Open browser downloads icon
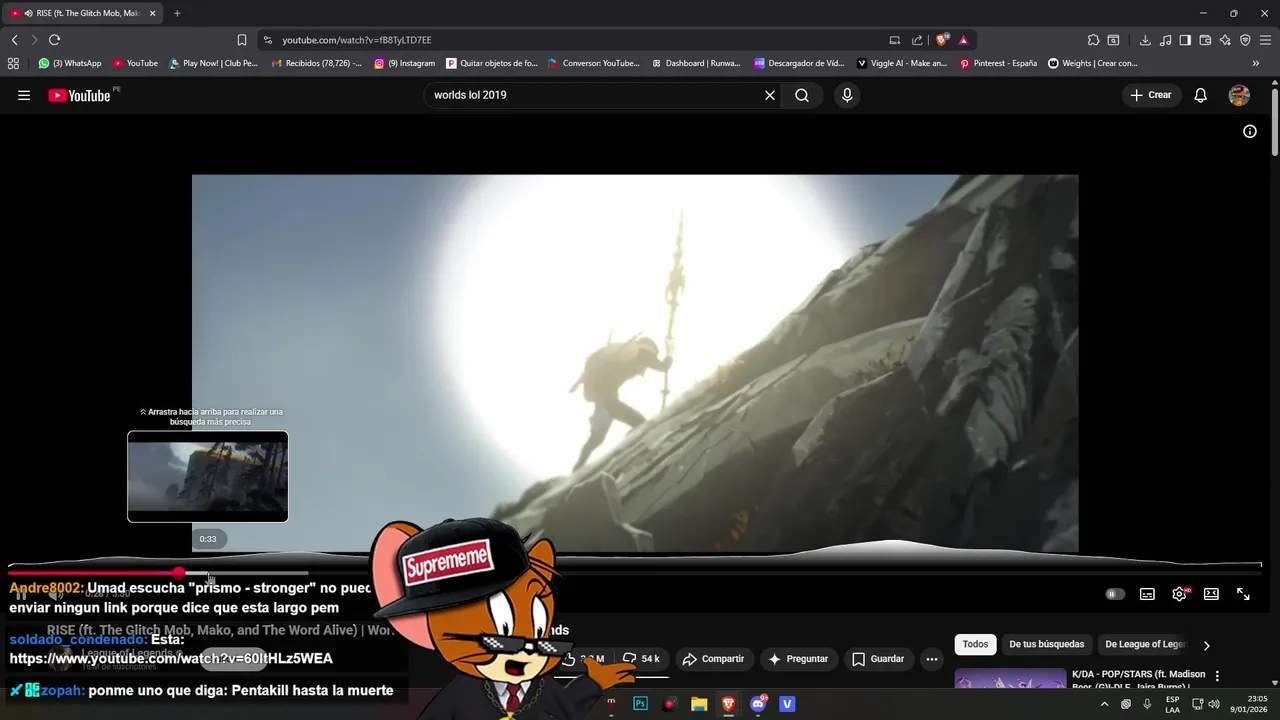 pos(1145,40)
